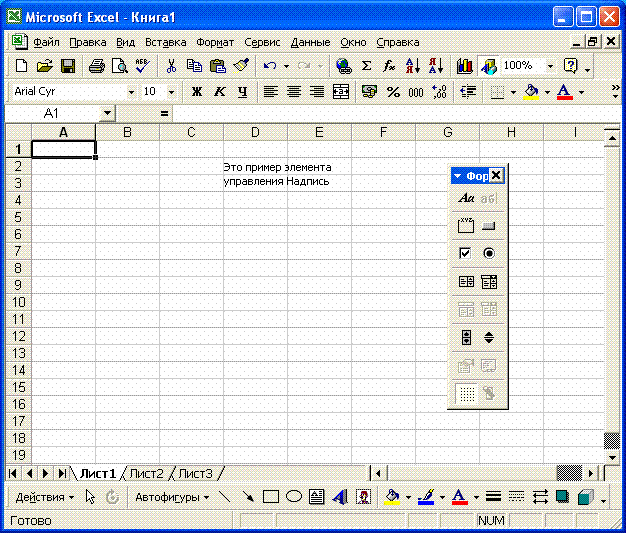The height and width of the screenshot is (533, 626).
Task: Select the Scroll Bar control in Forms toolbar
Action: [x=466, y=338]
